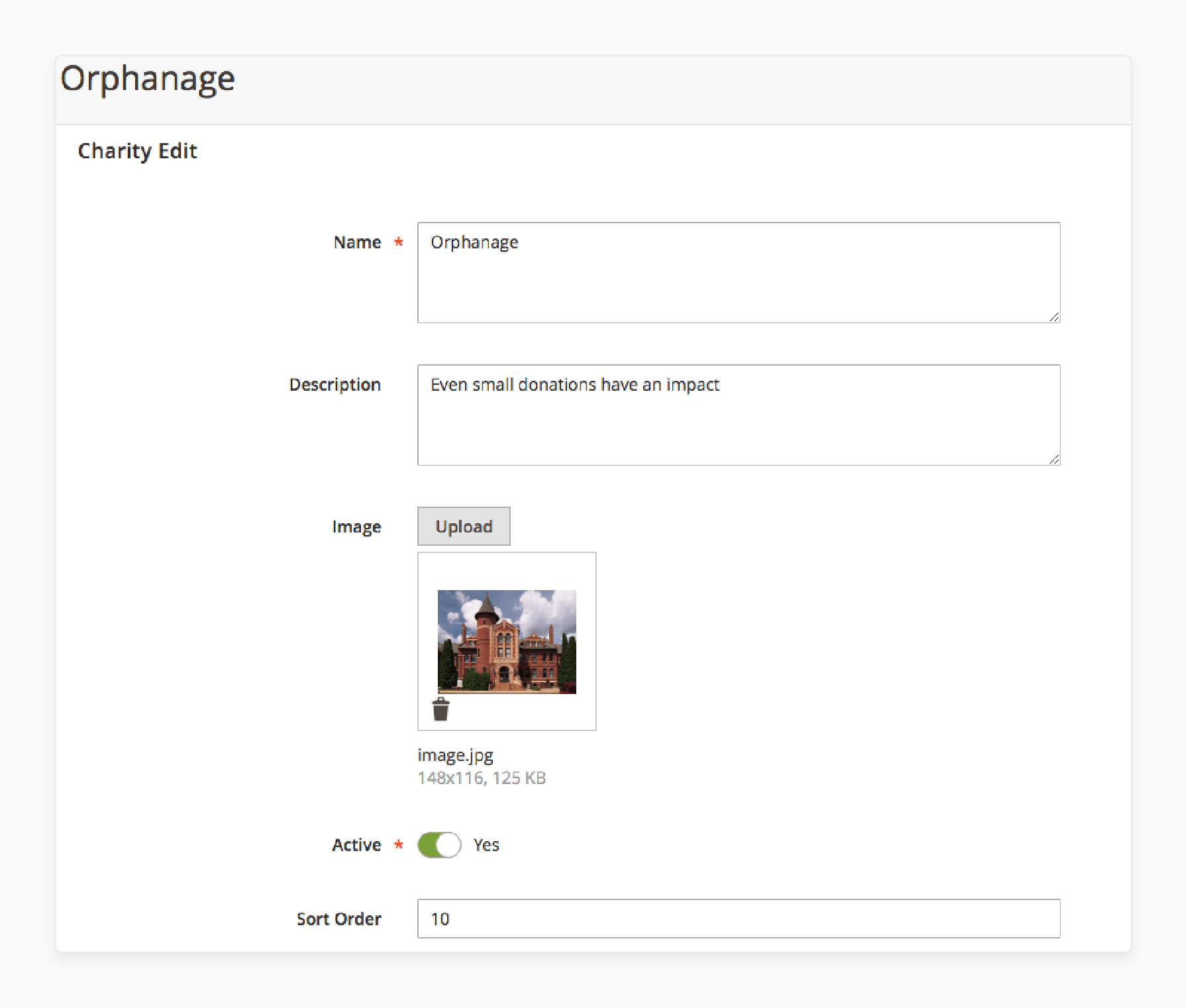Delete the uploaded image with trash icon

point(440,709)
